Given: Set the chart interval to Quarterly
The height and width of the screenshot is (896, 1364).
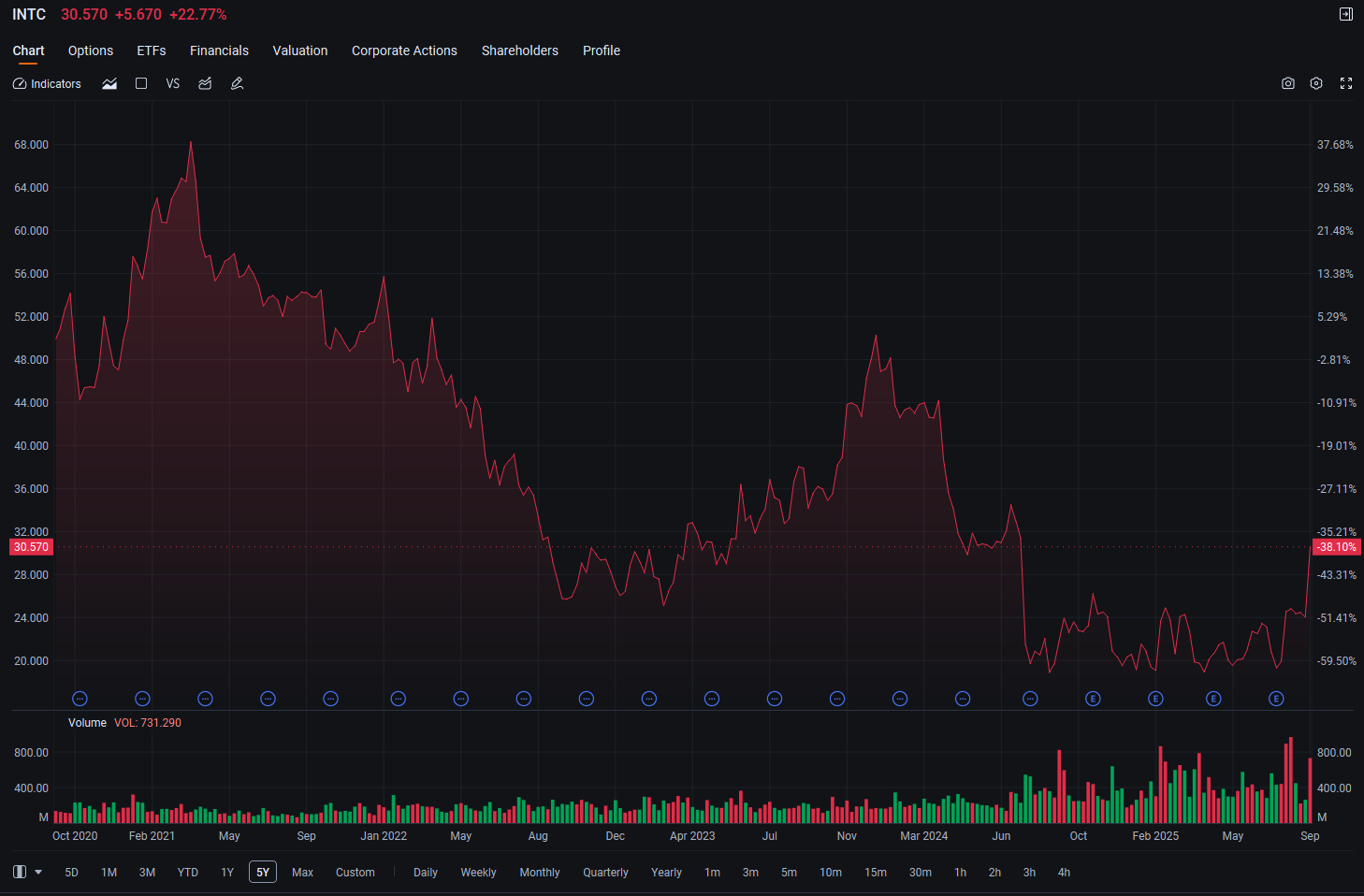Looking at the screenshot, I should [606, 873].
